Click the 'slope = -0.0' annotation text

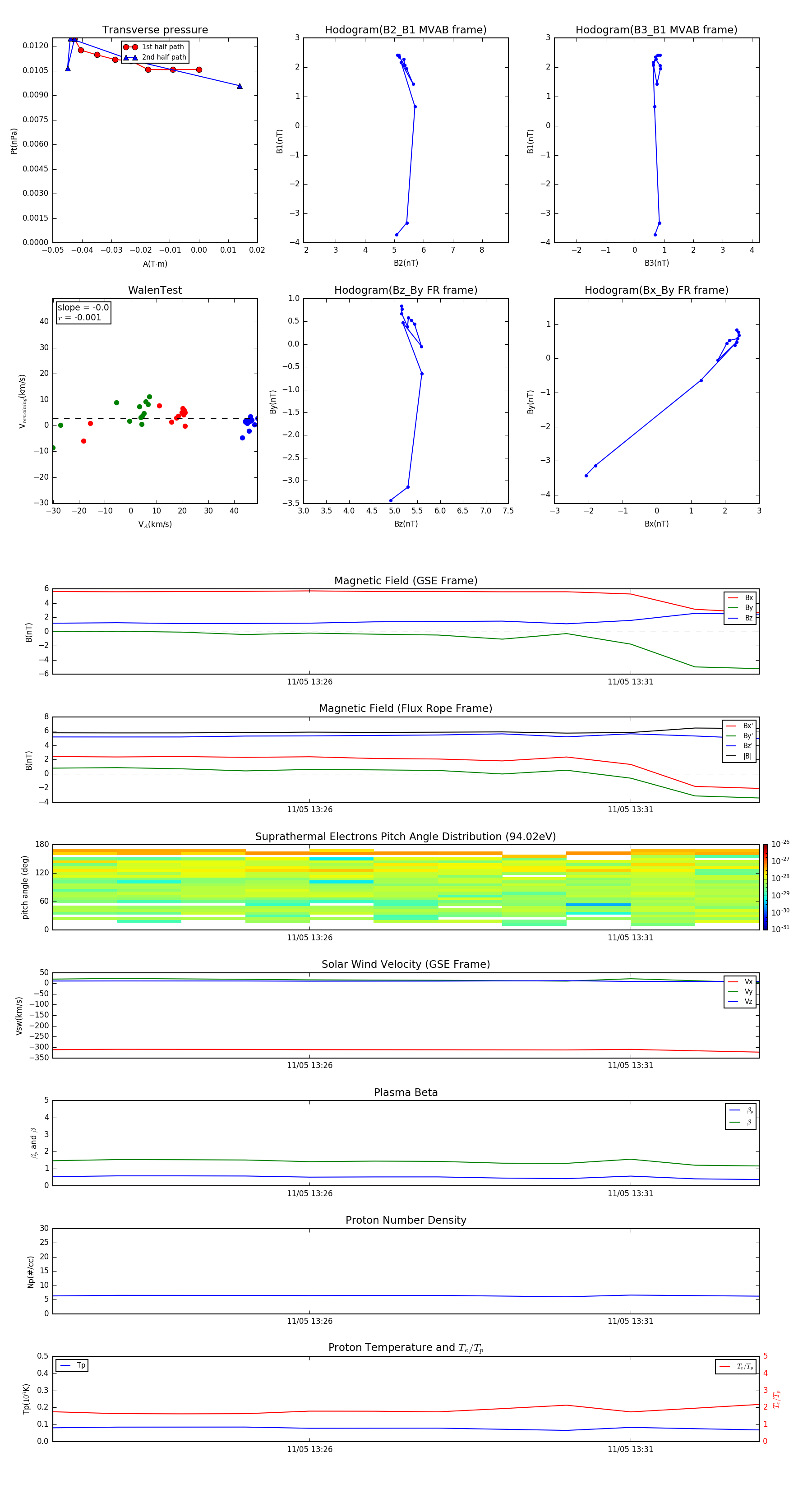pos(83,308)
